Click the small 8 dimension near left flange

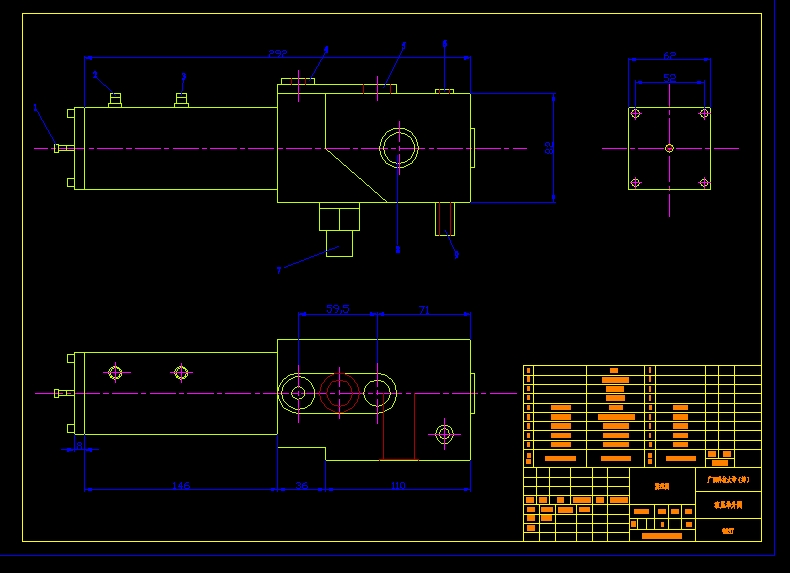pyautogui.click(x=79, y=445)
